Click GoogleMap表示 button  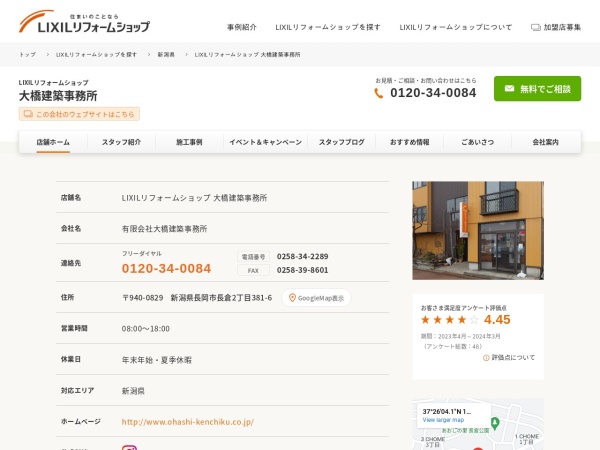(316, 298)
